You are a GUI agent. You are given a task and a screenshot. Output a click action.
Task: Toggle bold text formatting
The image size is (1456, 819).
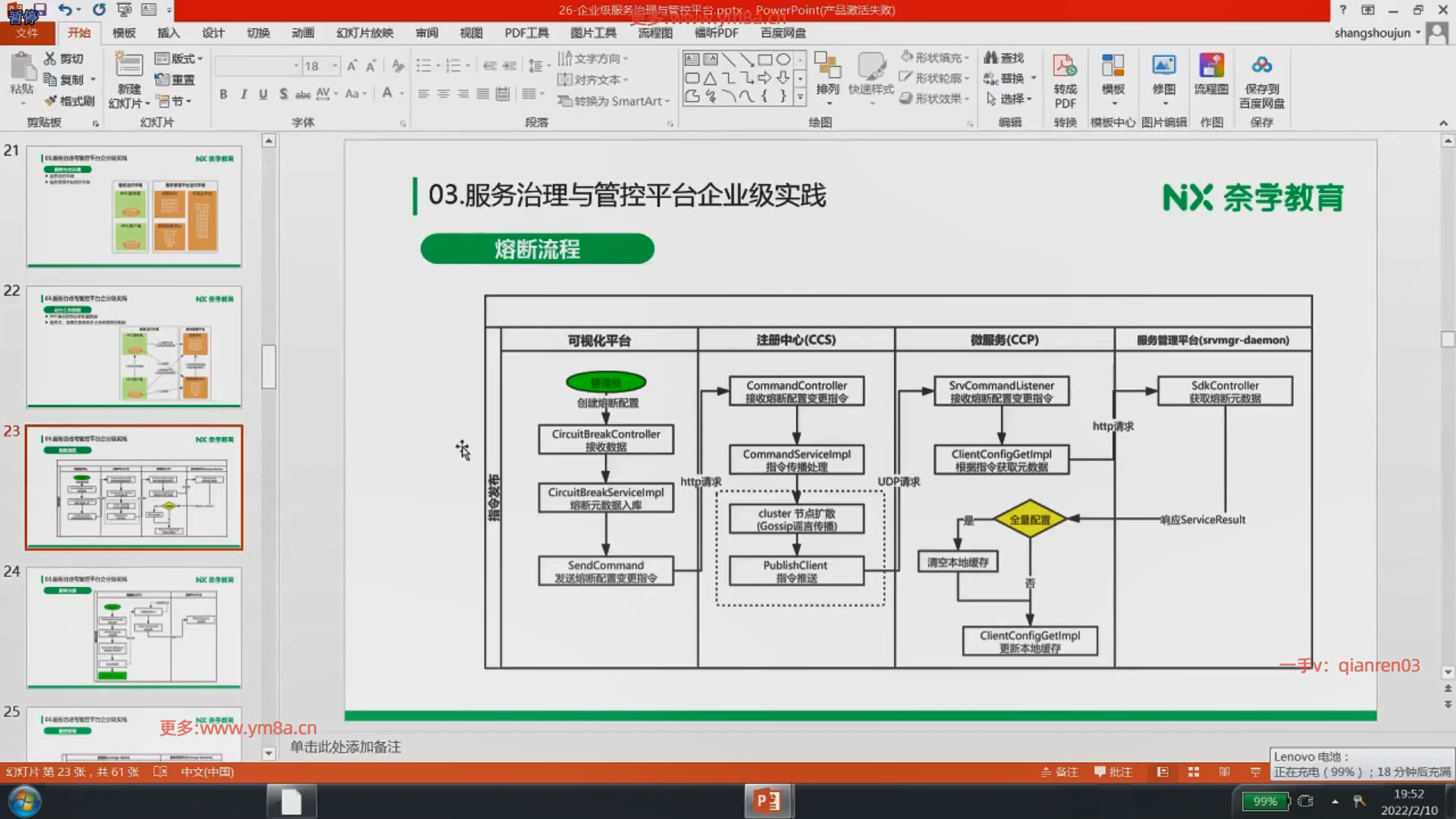pos(223,94)
